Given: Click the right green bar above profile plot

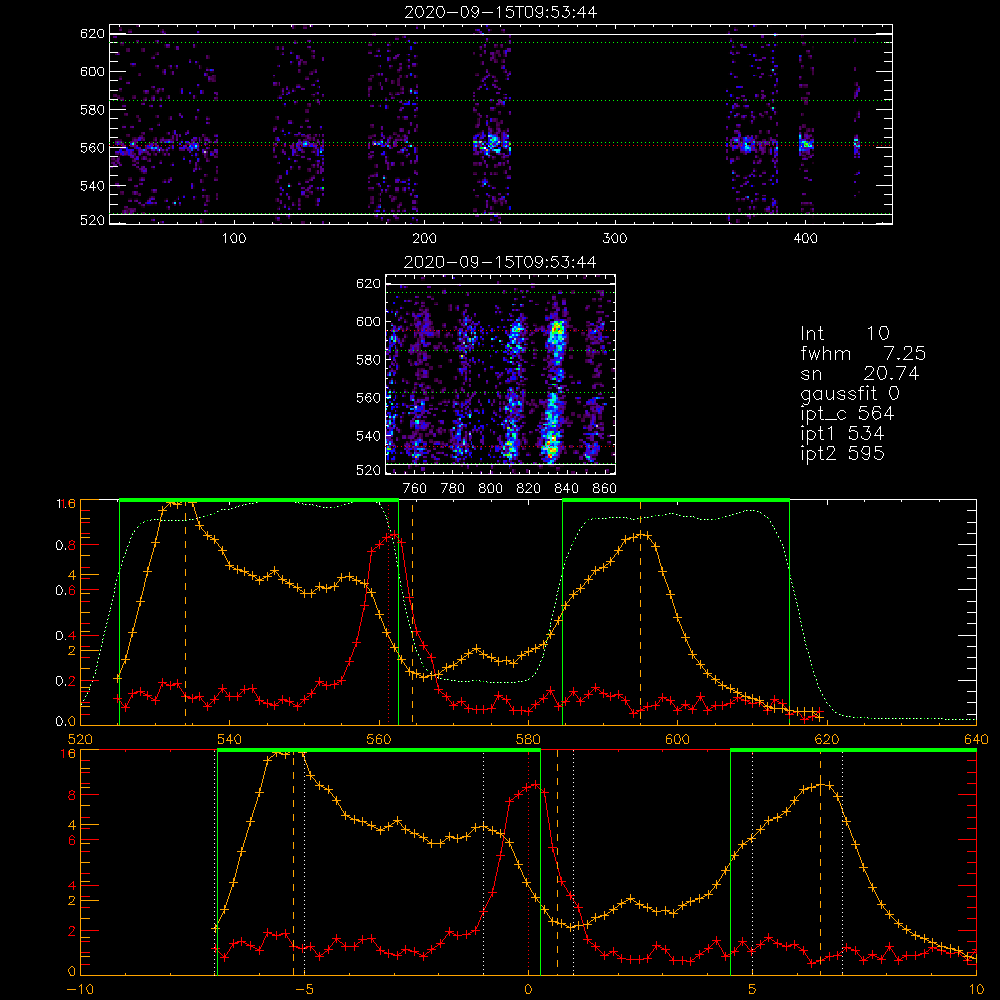Looking at the screenshot, I should click(676, 500).
